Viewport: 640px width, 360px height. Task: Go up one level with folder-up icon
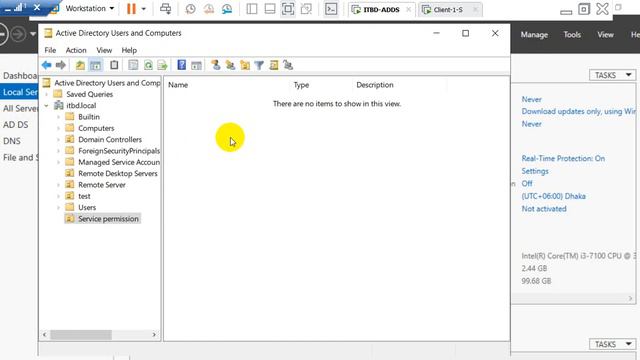(x=80, y=65)
